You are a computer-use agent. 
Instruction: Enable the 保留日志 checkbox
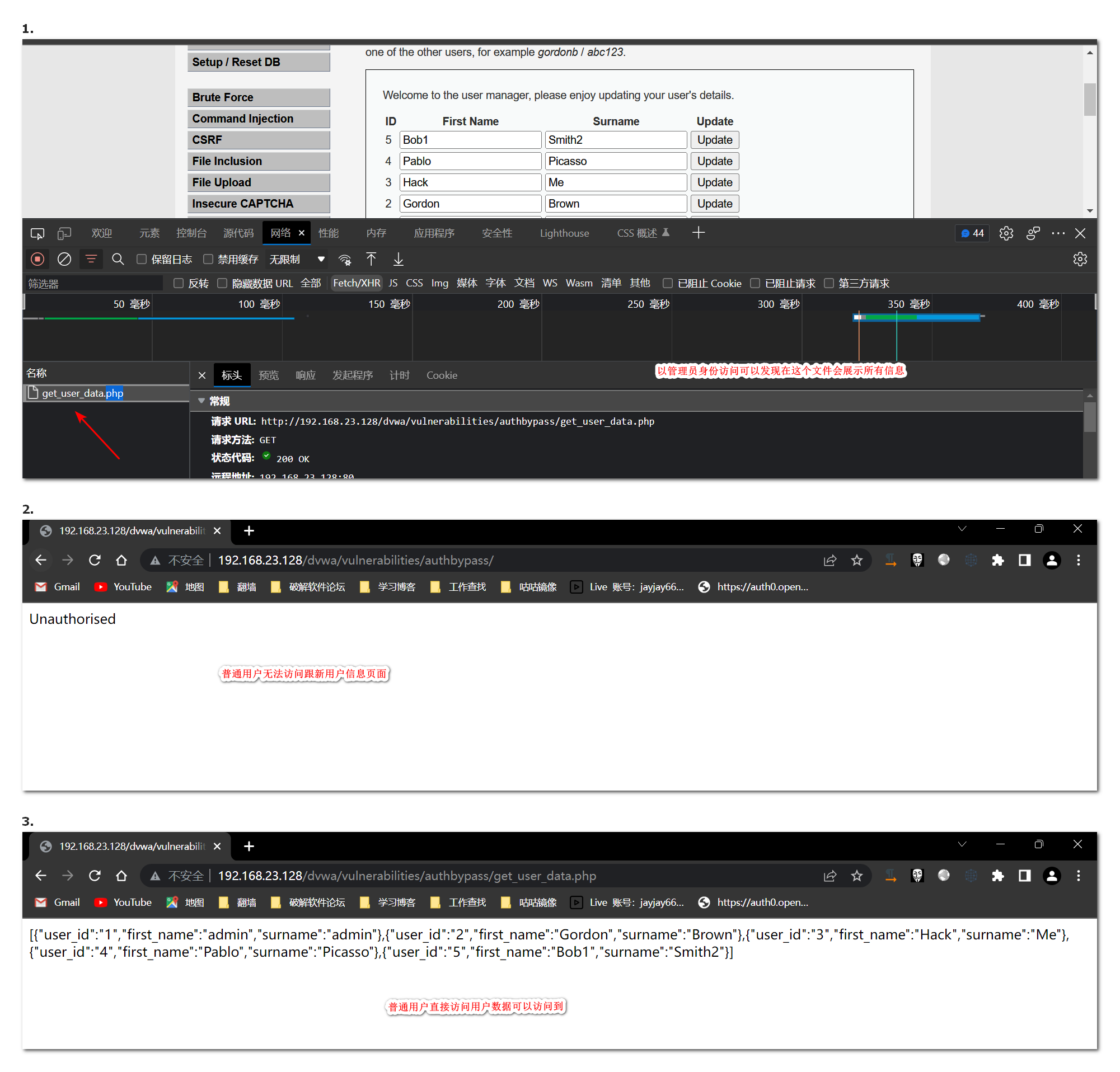(x=142, y=259)
